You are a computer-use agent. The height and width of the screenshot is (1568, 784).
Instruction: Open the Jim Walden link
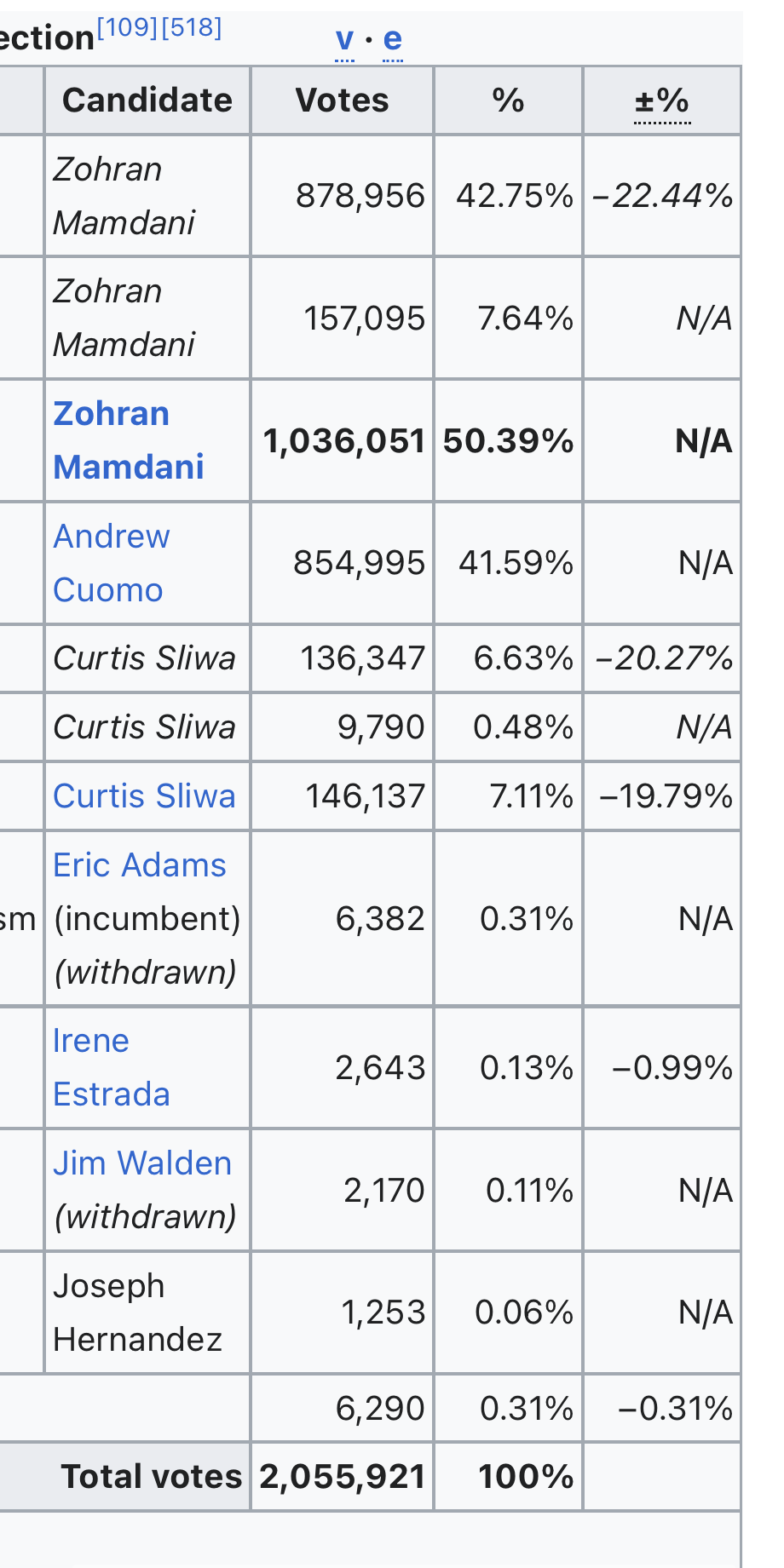142,1163
